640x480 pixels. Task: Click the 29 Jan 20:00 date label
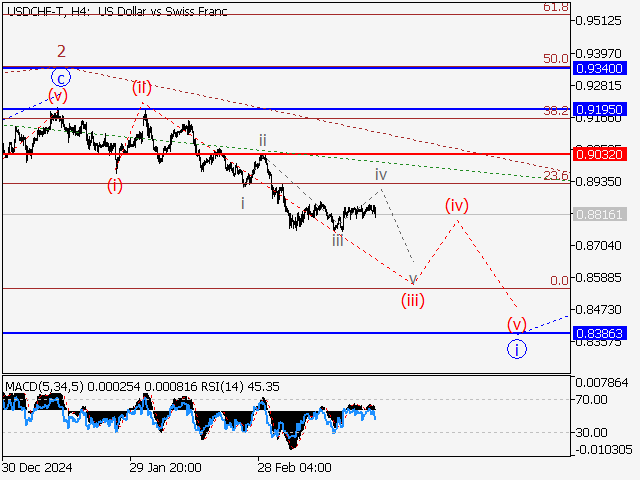pyautogui.click(x=165, y=467)
